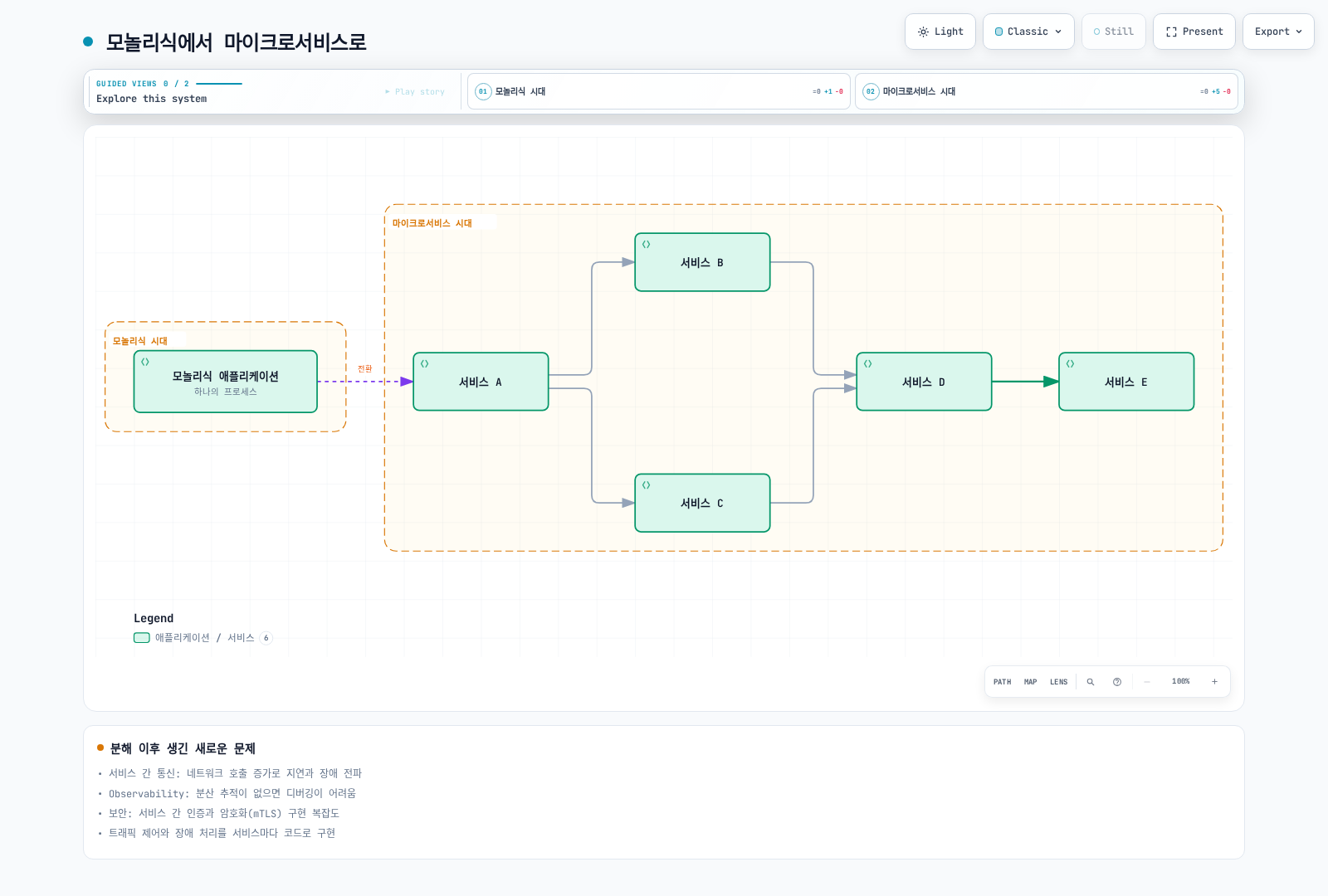Click Play story button
Image resolution: width=1328 pixels, height=896 pixels.
coord(415,92)
